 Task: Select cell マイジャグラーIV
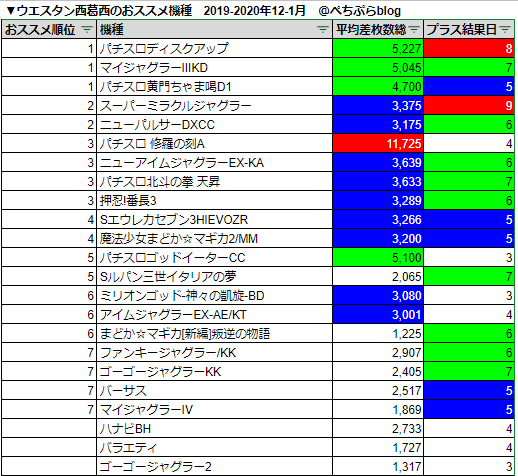[214, 409]
